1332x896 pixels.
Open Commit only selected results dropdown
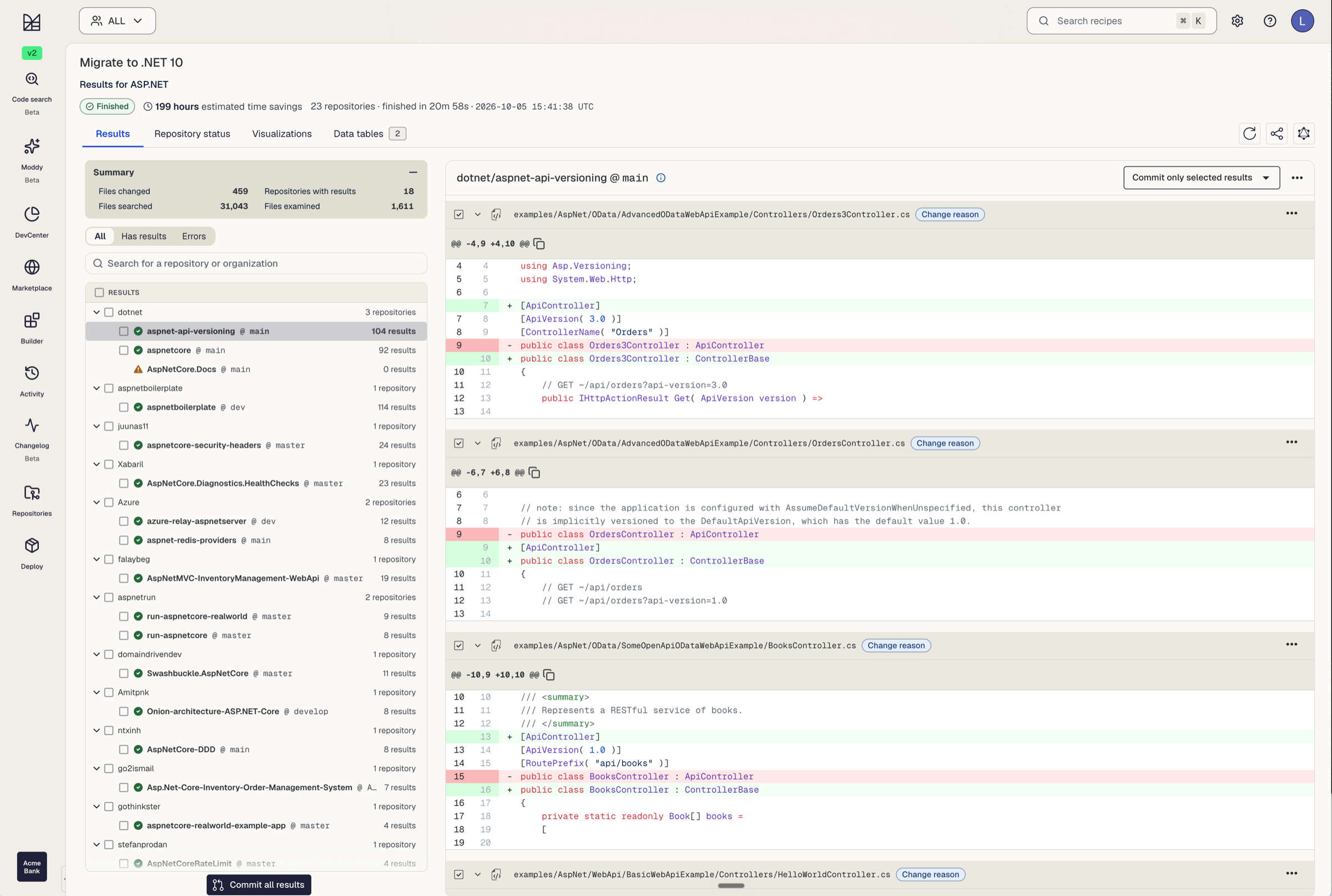click(1201, 178)
